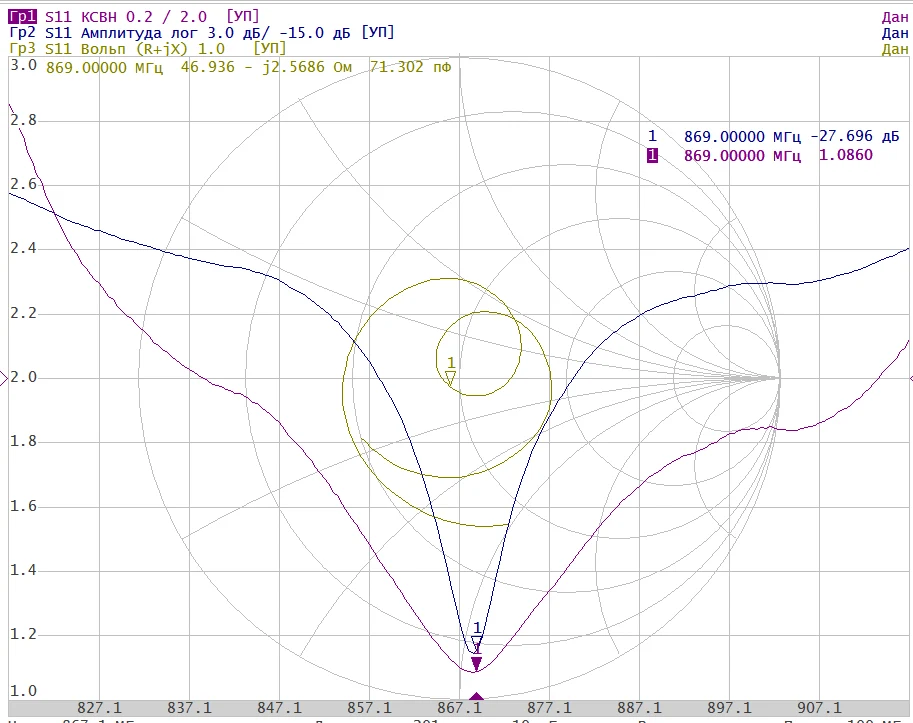Select the Гр1 trace label
The width and height of the screenshot is (913, 723).
pyautogui.click(x=20, y=17)
